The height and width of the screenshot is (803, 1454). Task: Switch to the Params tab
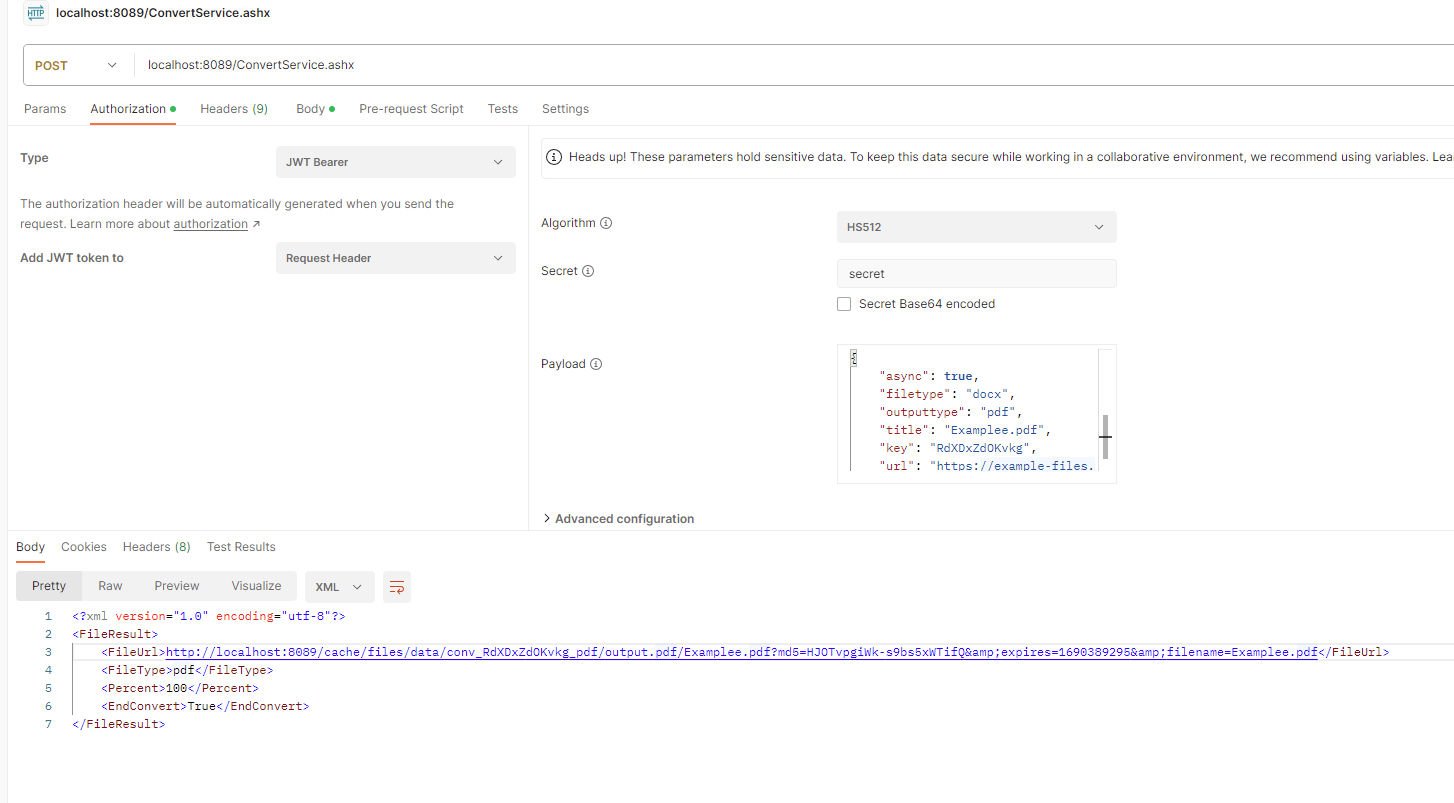45,109
